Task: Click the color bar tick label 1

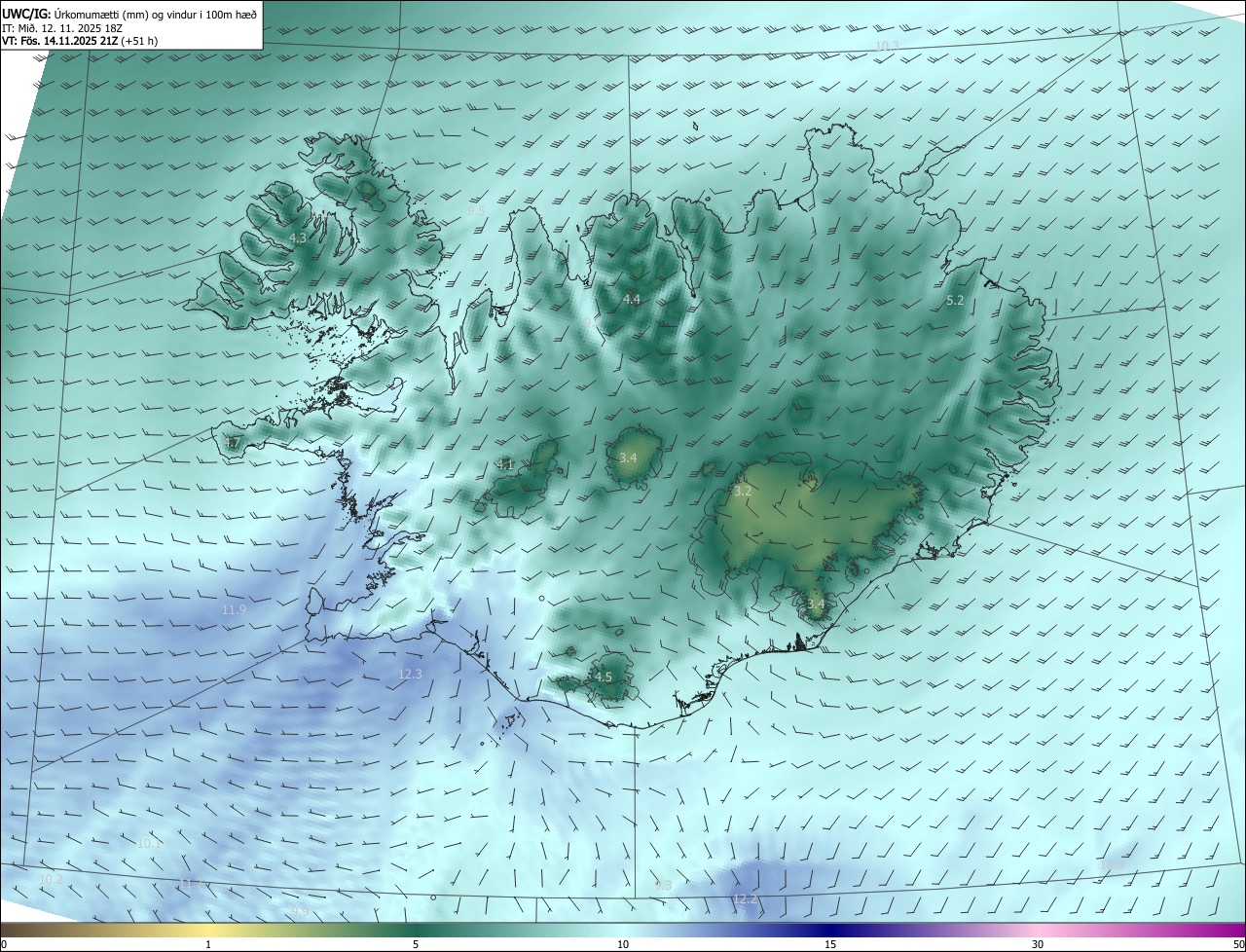Action: [x=208, y=945]
